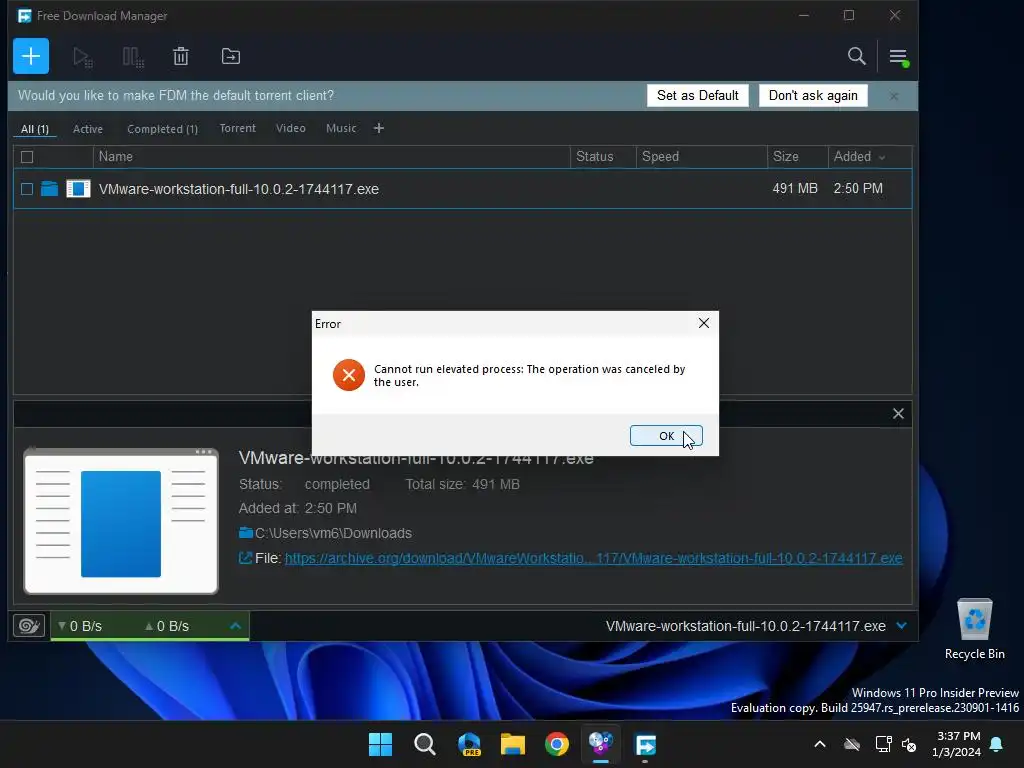Click Don't ask again button

pos(813,95)
